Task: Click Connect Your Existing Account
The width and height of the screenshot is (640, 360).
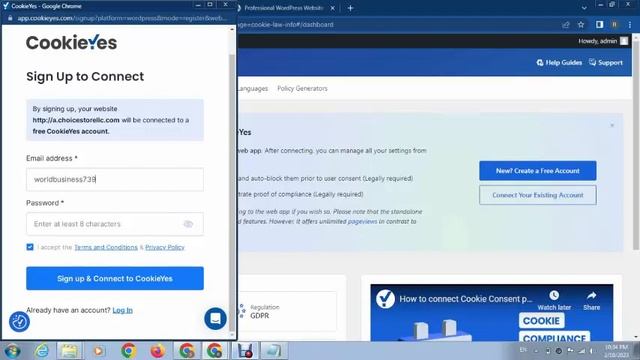Action: [538, 195]
